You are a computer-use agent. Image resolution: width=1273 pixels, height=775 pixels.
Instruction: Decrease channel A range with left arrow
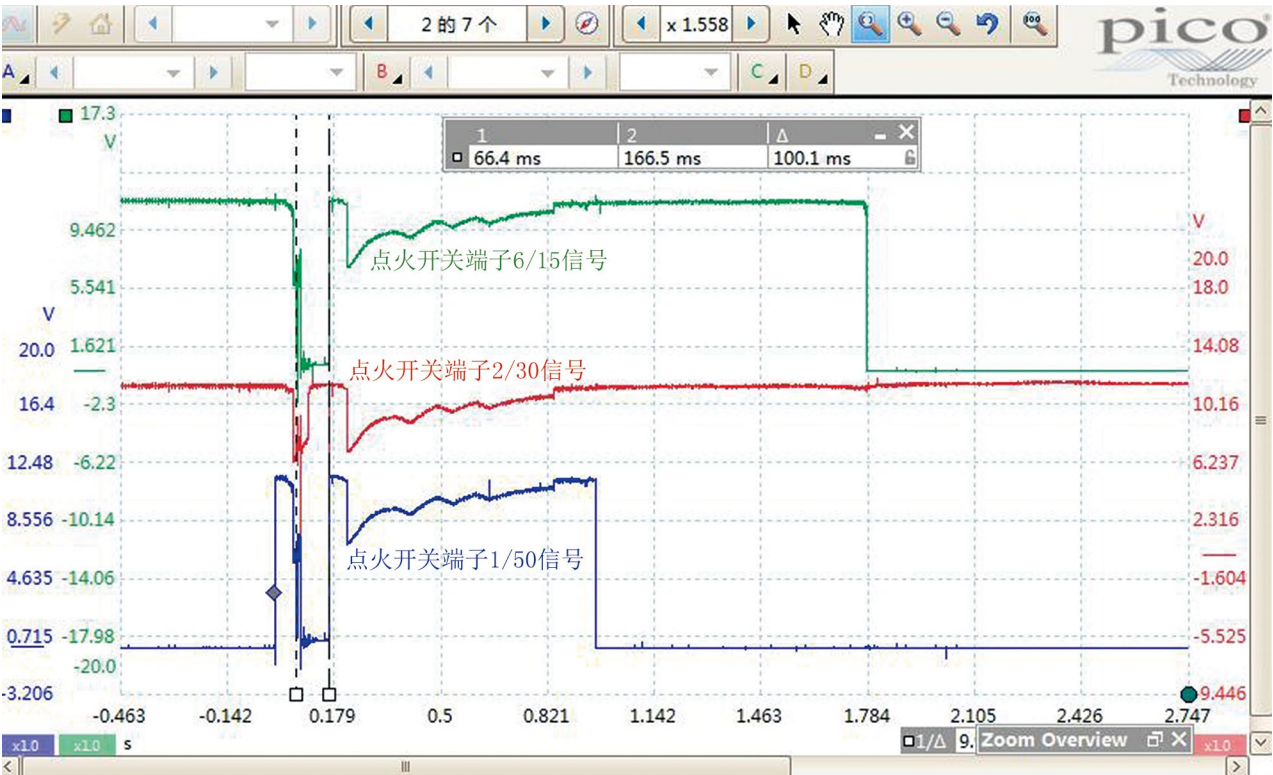pos(54,73)
